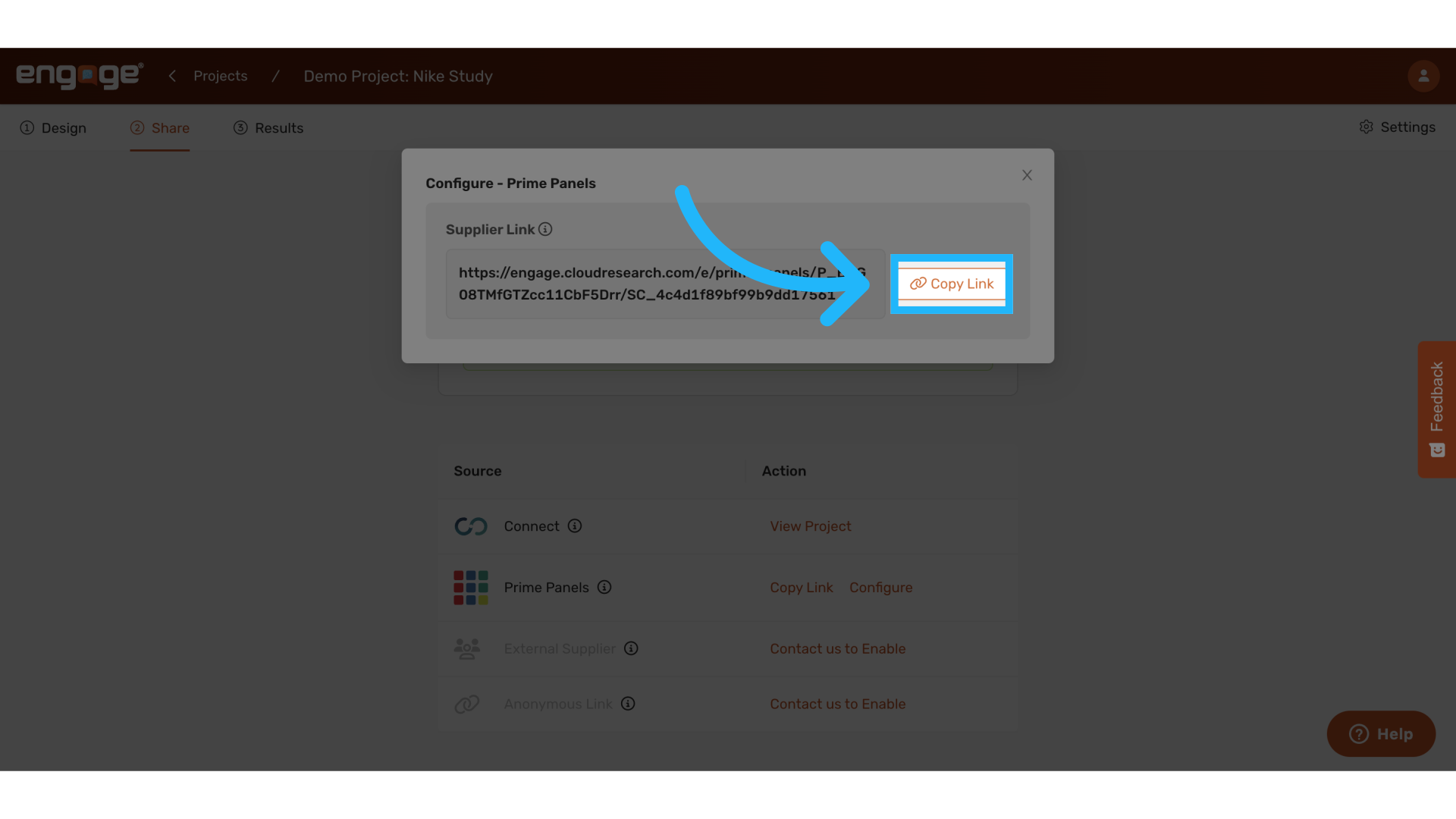Click the back chevron beside Projects

[172, 76]
